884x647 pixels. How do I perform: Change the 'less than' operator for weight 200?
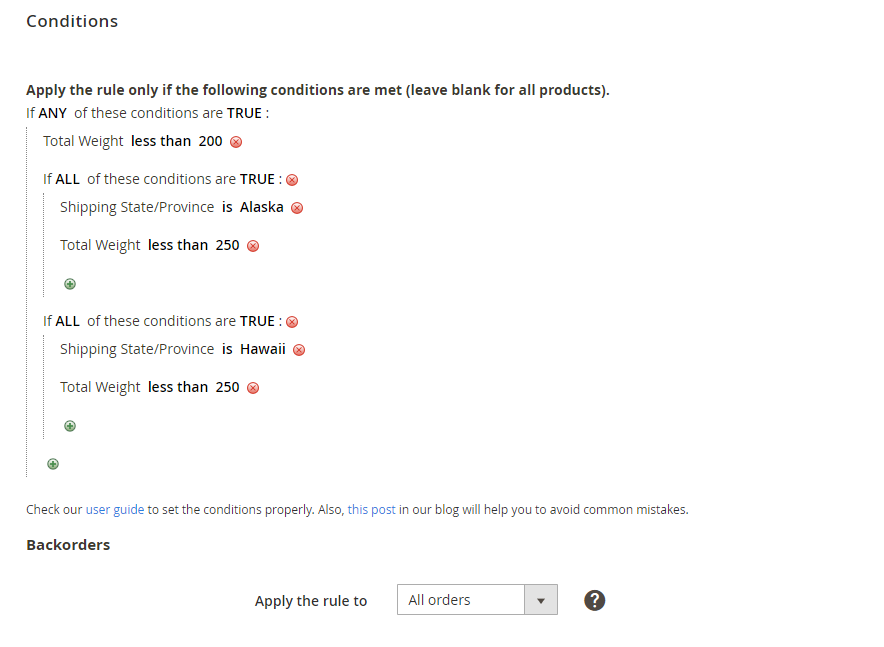161,141
